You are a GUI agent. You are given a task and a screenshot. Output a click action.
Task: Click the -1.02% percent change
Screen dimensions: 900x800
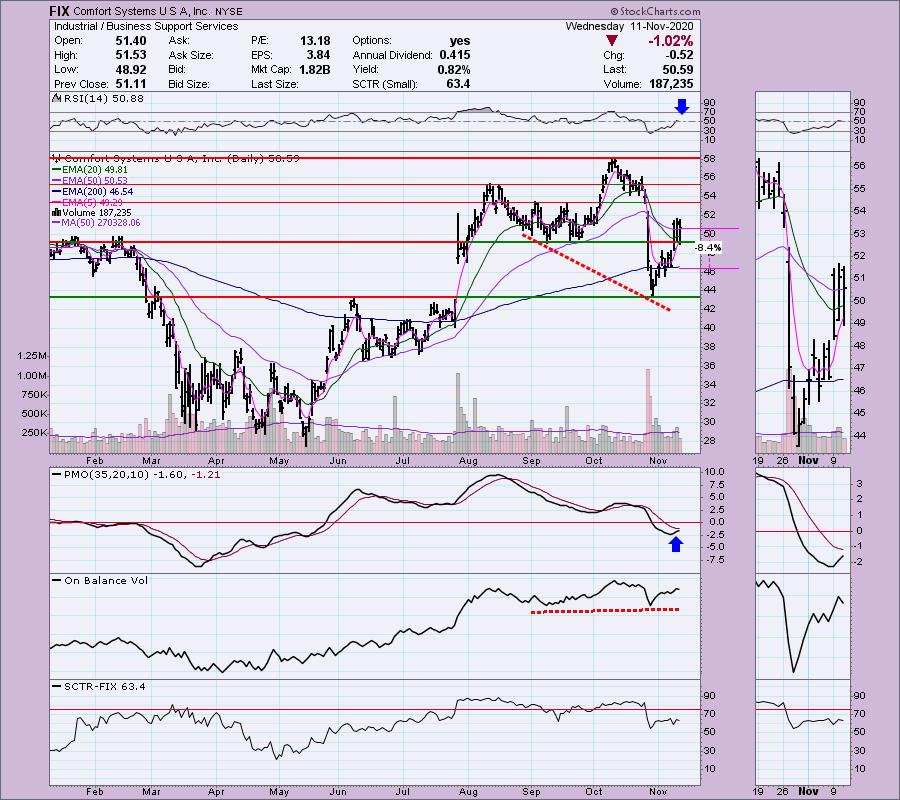click(670, 41)
